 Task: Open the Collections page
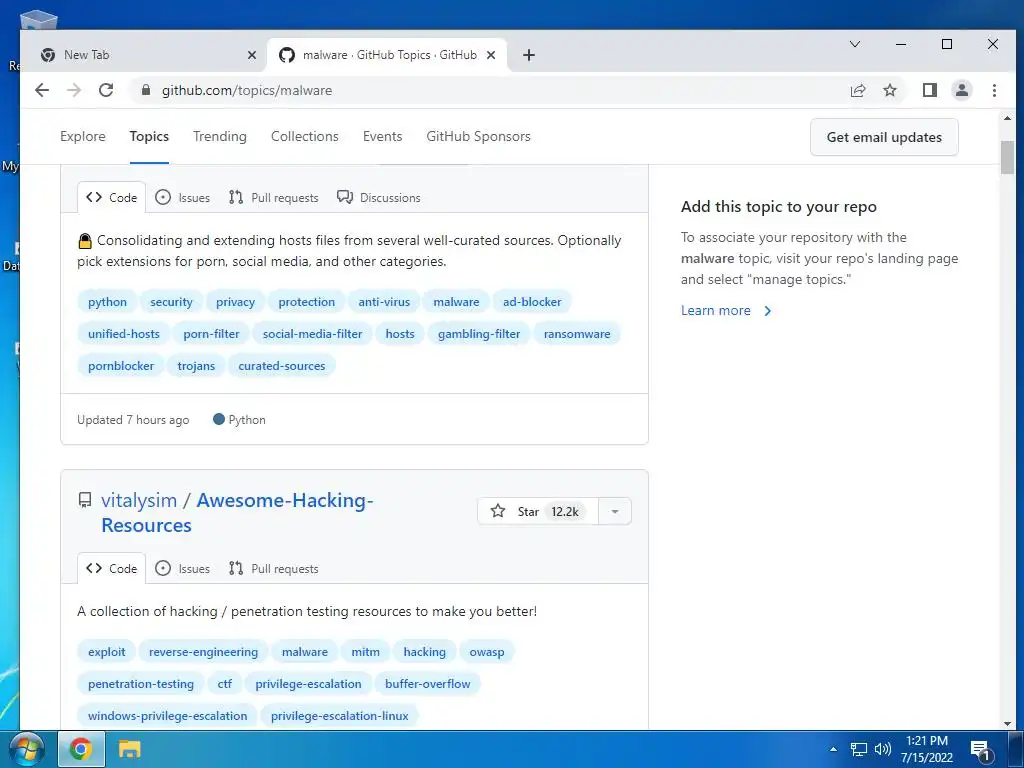tap(304, 136)
